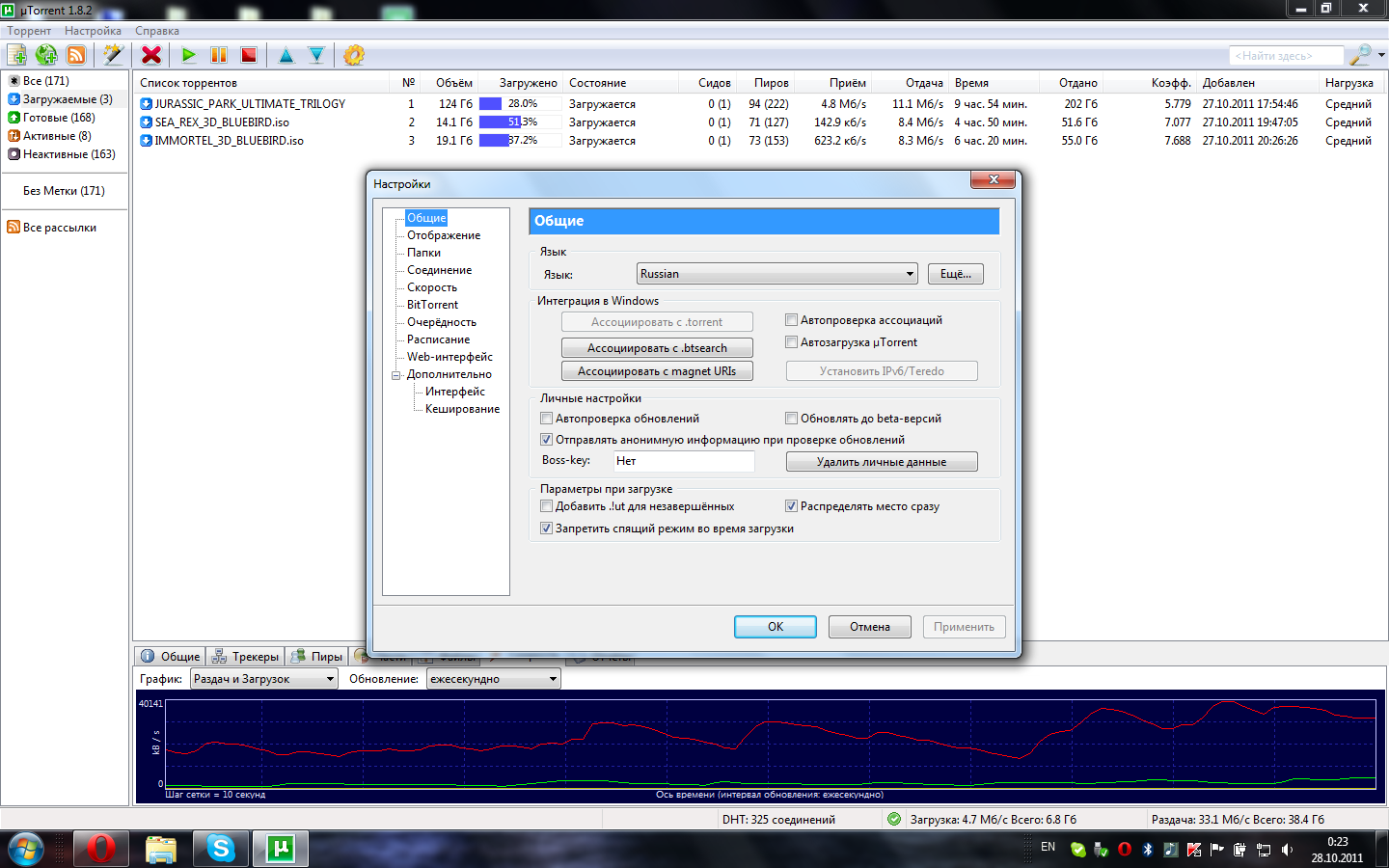Image resolution: width=1389 pixels, height=868 pixels.
Task: Click the µTorrent taskbar button
Action: [x=281, y=849]
